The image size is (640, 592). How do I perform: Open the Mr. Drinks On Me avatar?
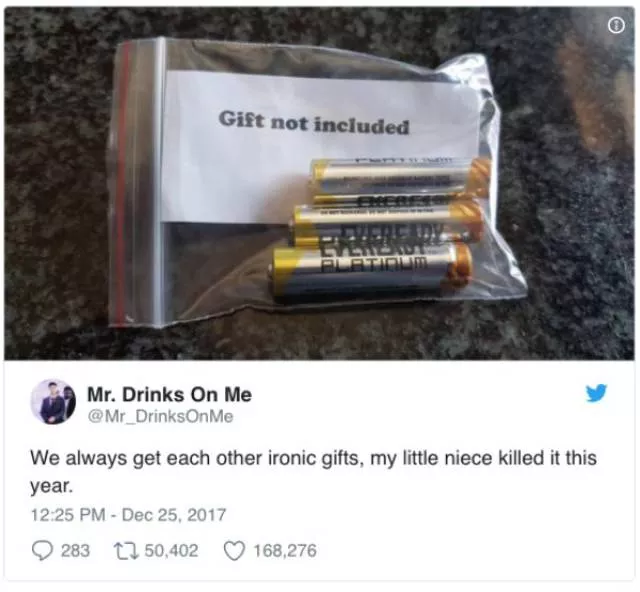(53, 402)
